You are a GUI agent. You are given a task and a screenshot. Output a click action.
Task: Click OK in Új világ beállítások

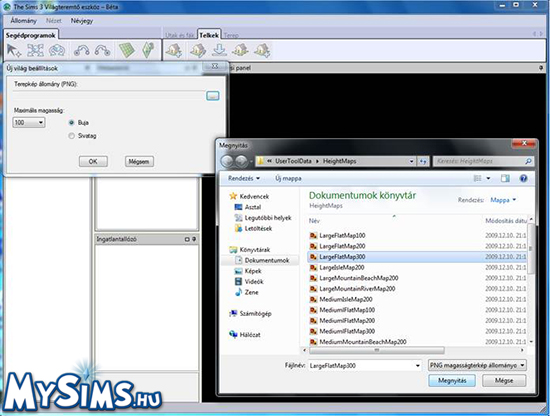click(x=93, y=161)
